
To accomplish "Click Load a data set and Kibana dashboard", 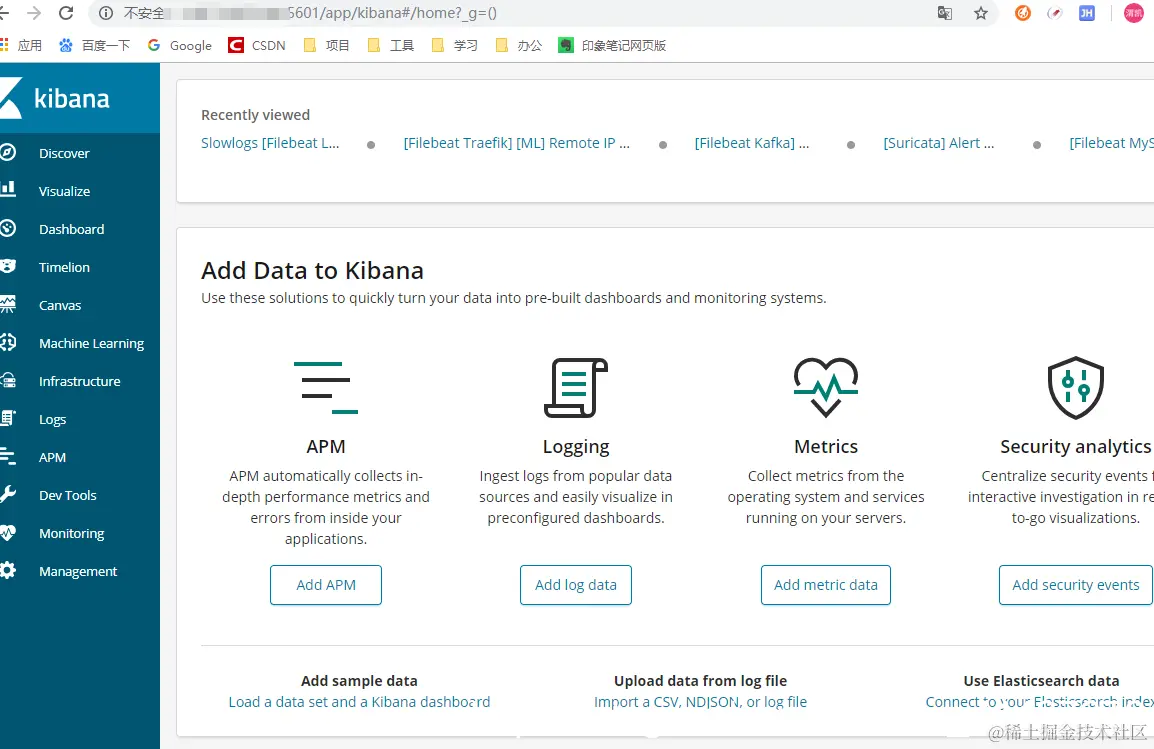I will (x=359, y=702).
